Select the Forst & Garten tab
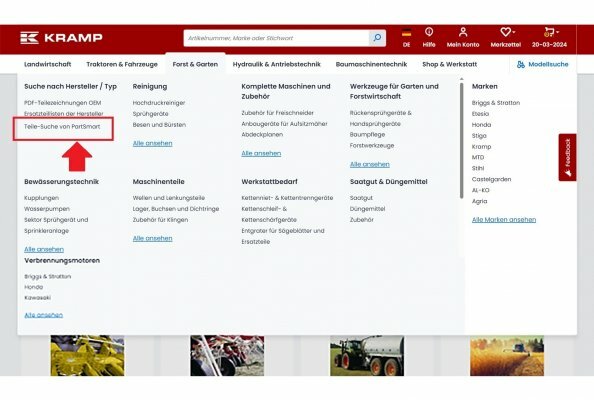 (x=195, y=64)
